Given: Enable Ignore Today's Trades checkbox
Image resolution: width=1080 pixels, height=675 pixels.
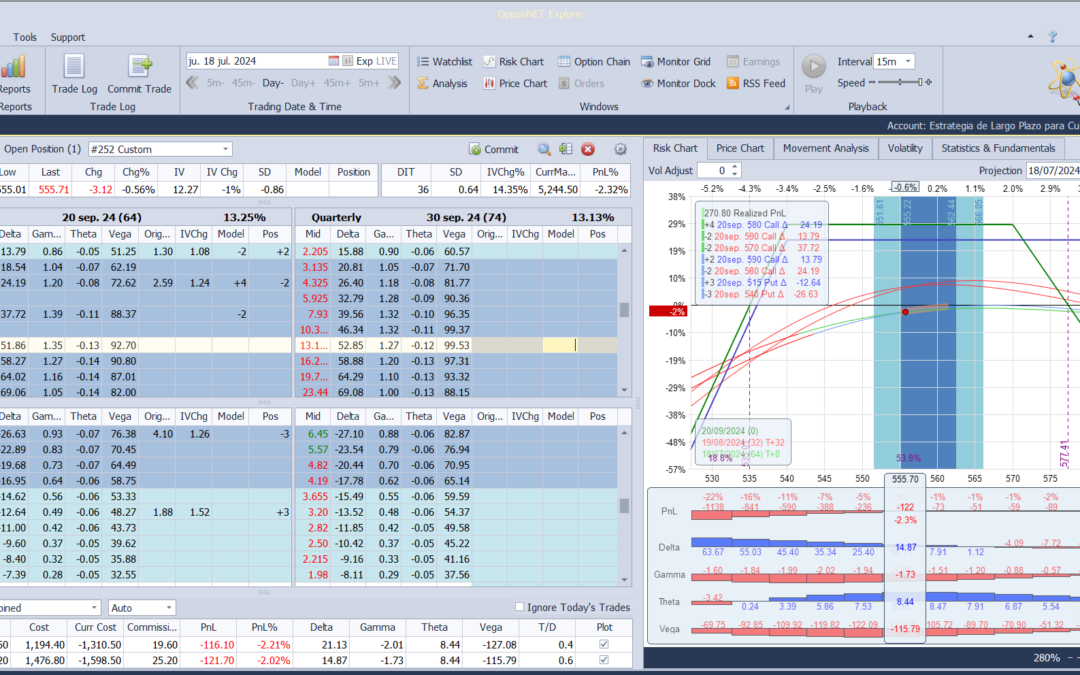Looking at the screenshot, I should (x=519, y=607).
